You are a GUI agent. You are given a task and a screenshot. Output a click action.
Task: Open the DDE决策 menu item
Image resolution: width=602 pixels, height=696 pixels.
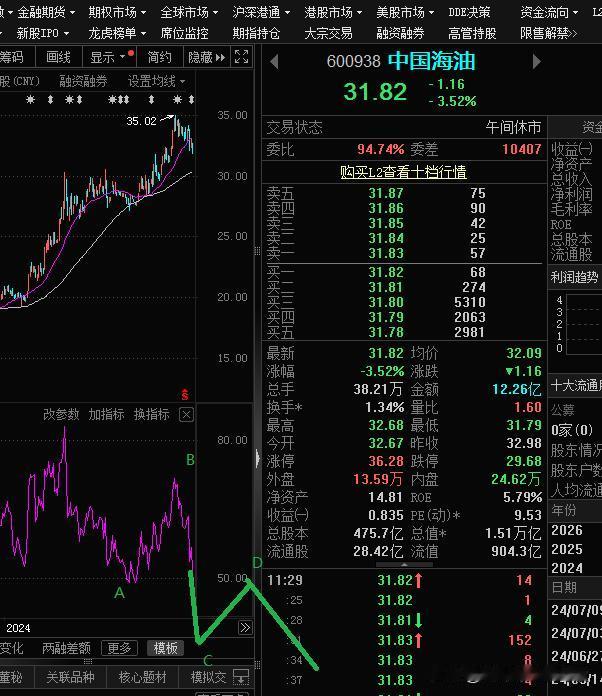point(469,12)
